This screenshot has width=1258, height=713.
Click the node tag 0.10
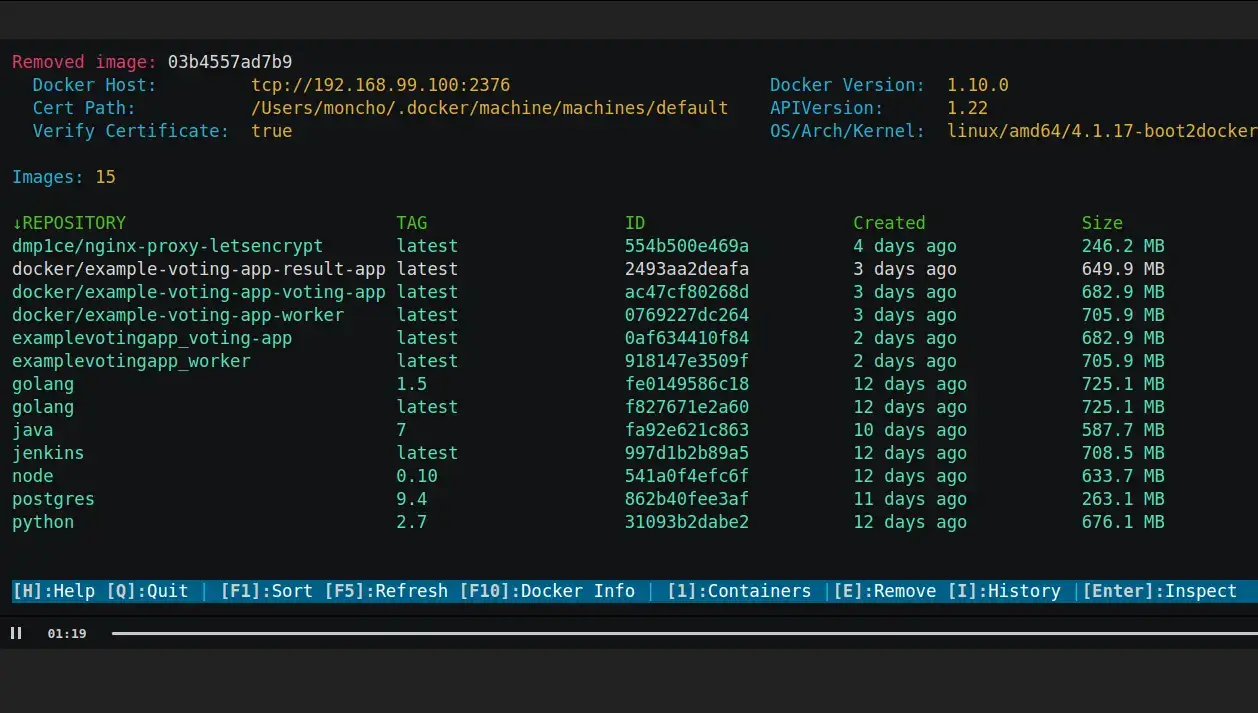[x=417, y=476]
